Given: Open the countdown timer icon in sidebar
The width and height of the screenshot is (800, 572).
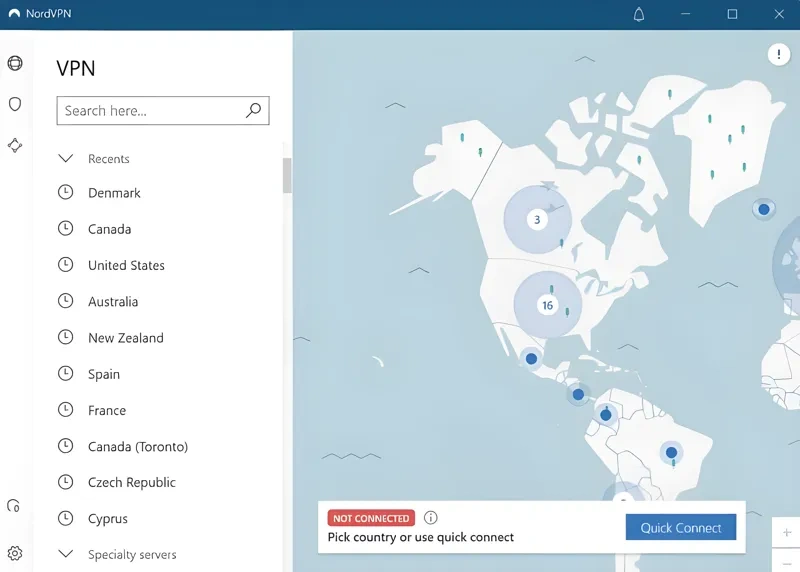Looking at the screenshot, I should [x=14, y=506].
